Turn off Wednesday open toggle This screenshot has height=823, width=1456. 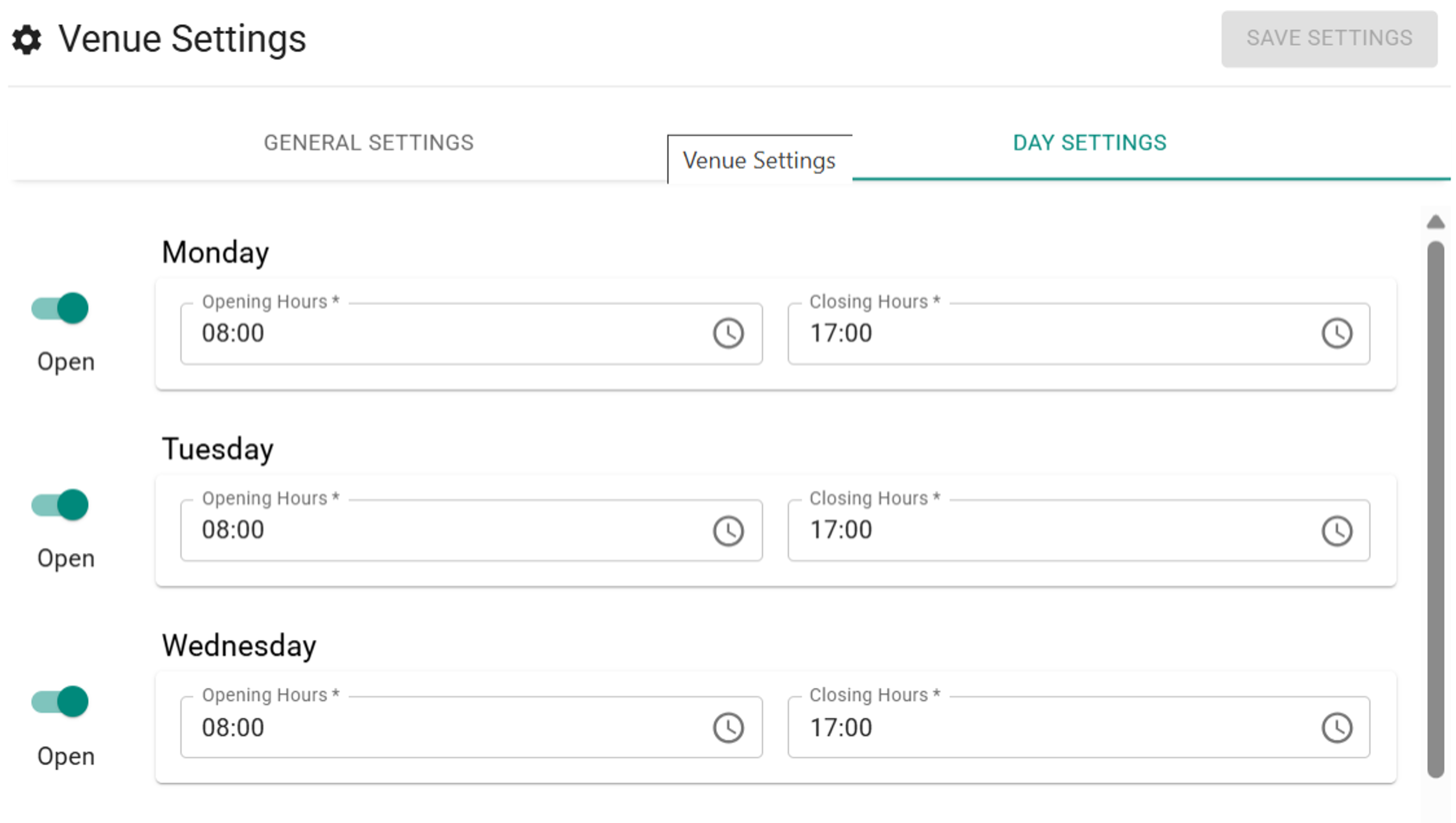[61, 702]
